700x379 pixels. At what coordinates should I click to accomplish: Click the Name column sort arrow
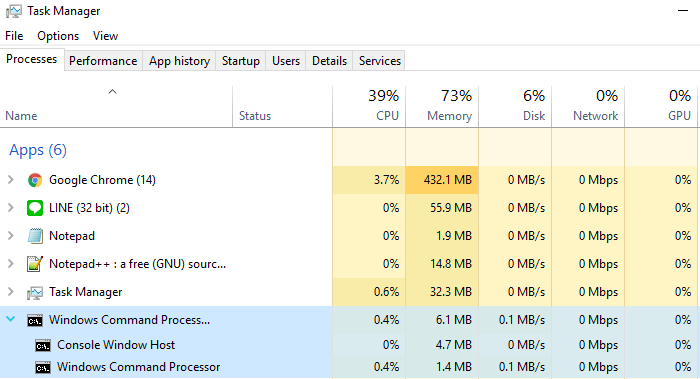(x=112, y=92)
